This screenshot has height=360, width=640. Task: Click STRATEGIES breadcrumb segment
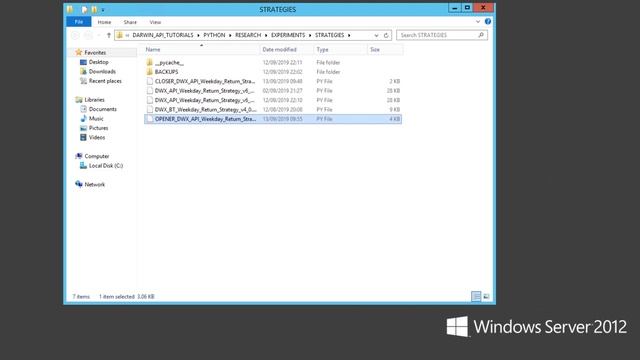pyautogui.click(x=329, y=35)
